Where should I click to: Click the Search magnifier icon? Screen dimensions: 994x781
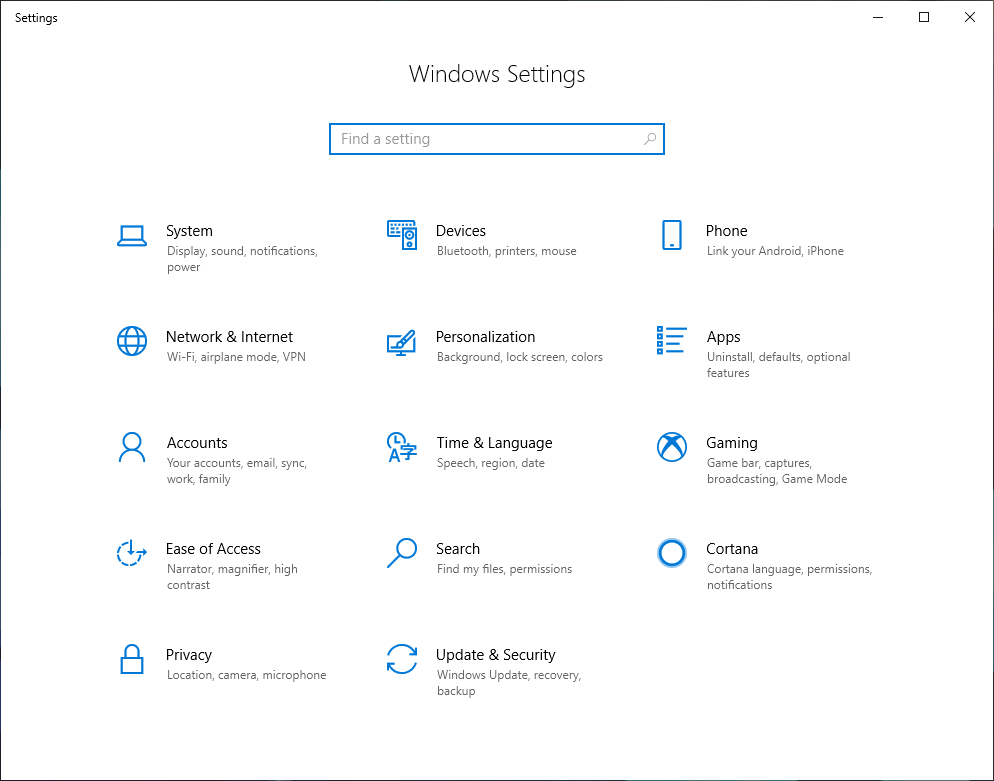click(x=402, y=553)
